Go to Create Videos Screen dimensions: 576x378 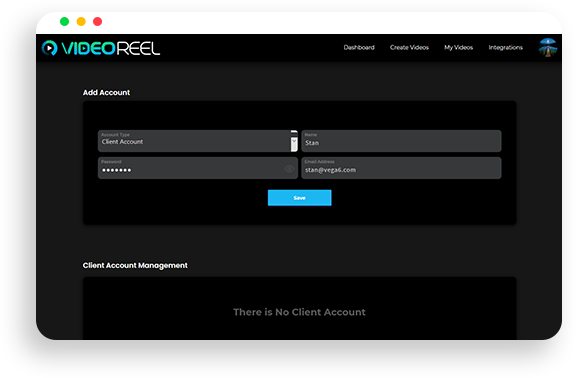click(409, 47)
